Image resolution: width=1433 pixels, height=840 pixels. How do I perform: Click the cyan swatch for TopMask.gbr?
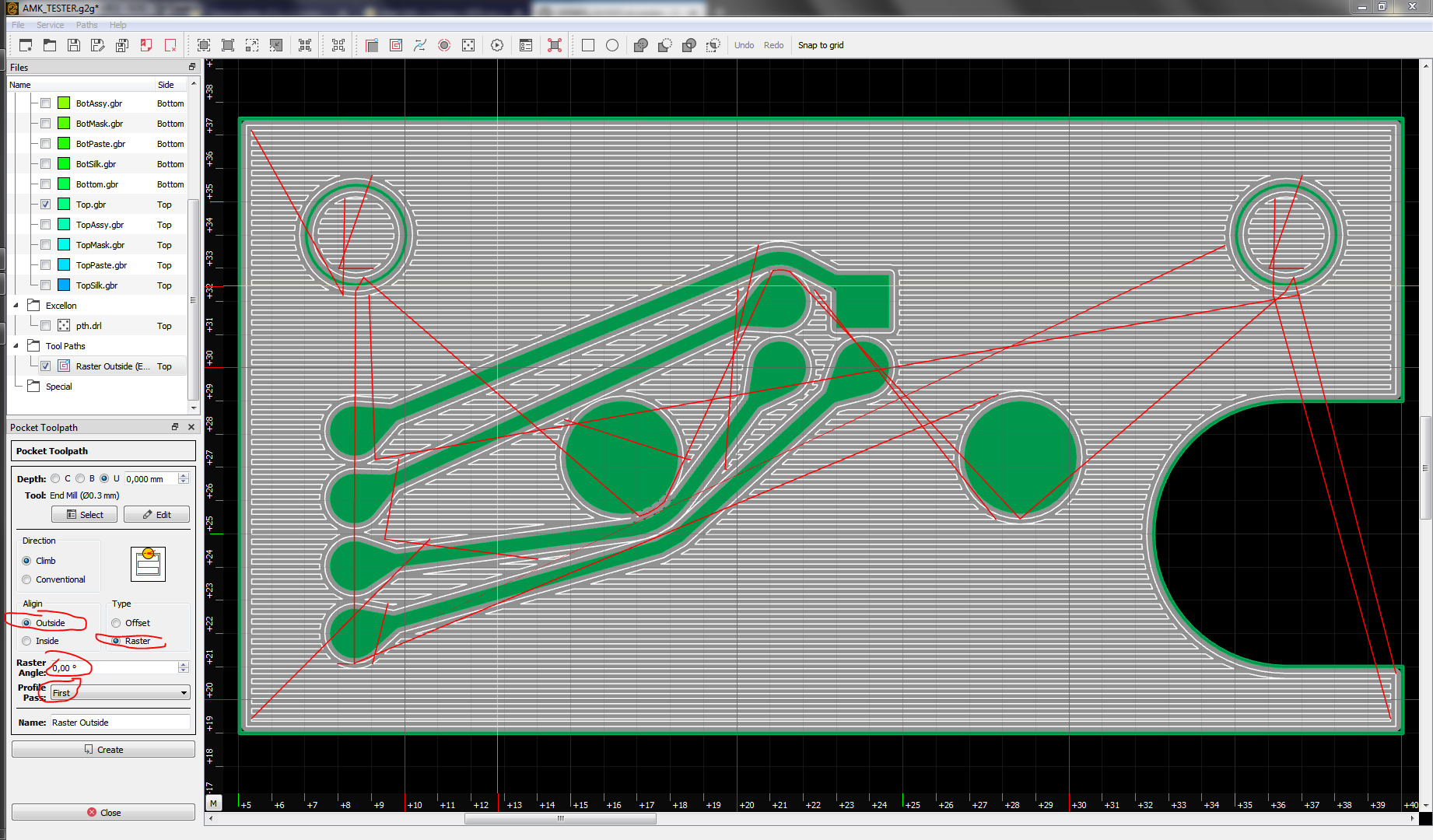pos(64,245)
